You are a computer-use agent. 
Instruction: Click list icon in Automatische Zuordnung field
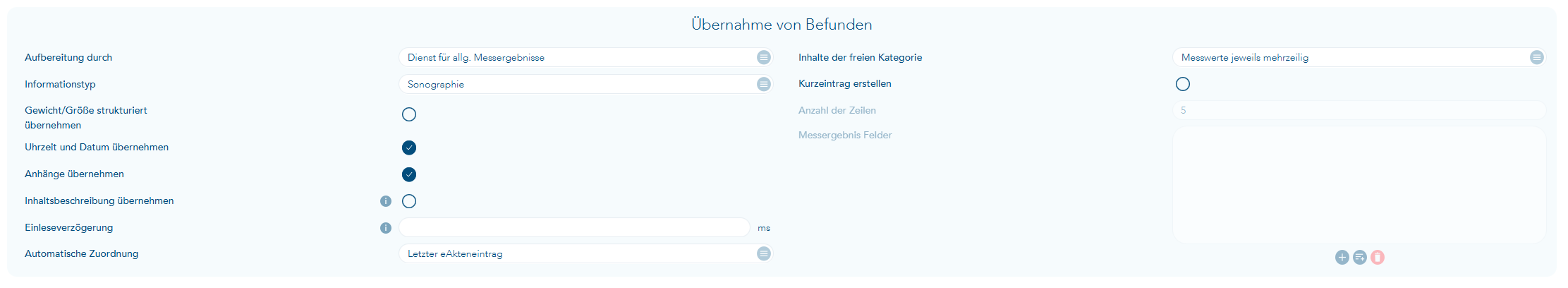(764, 253)
